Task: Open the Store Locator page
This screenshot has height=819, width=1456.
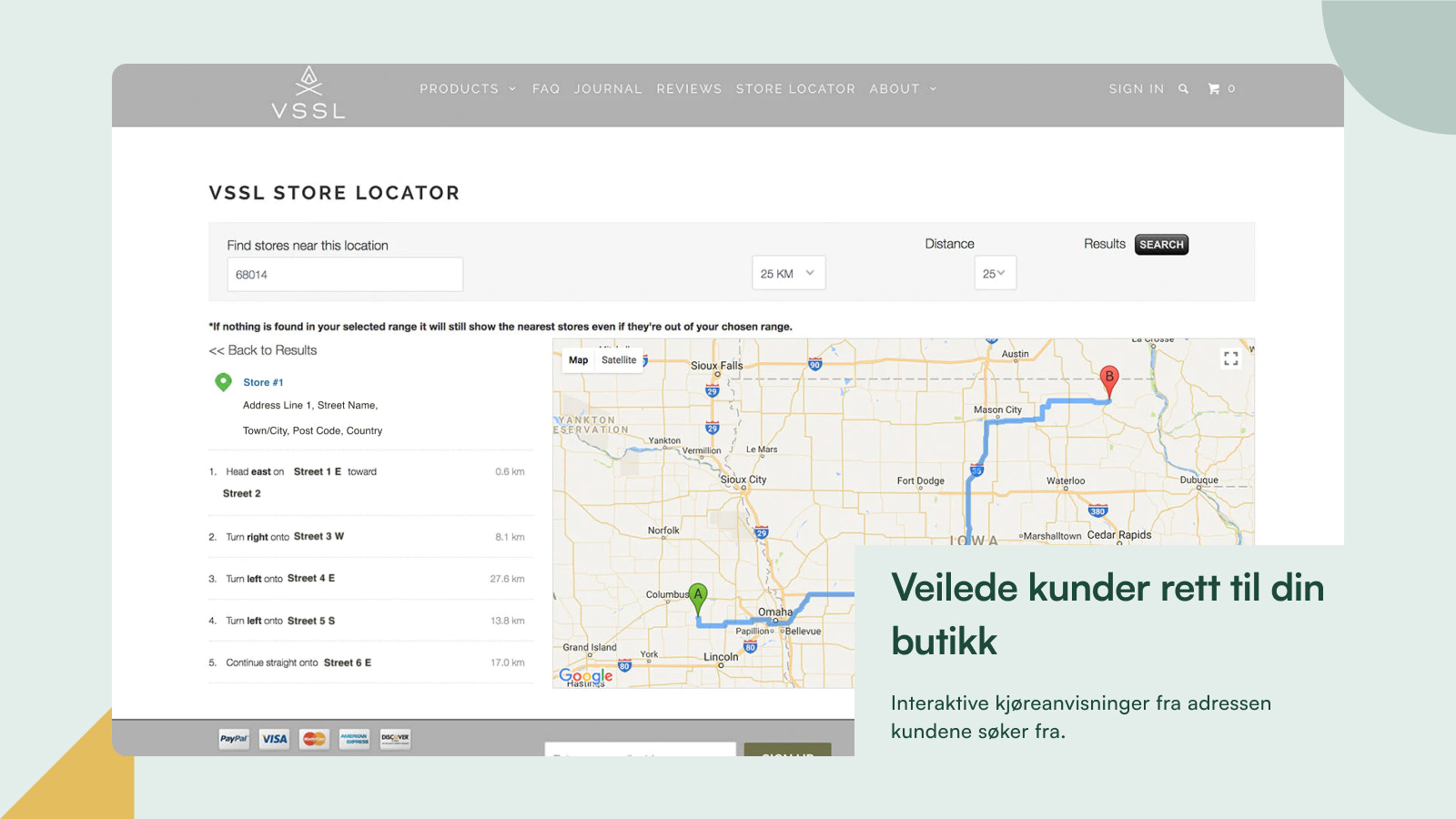Action: point(795,89)
